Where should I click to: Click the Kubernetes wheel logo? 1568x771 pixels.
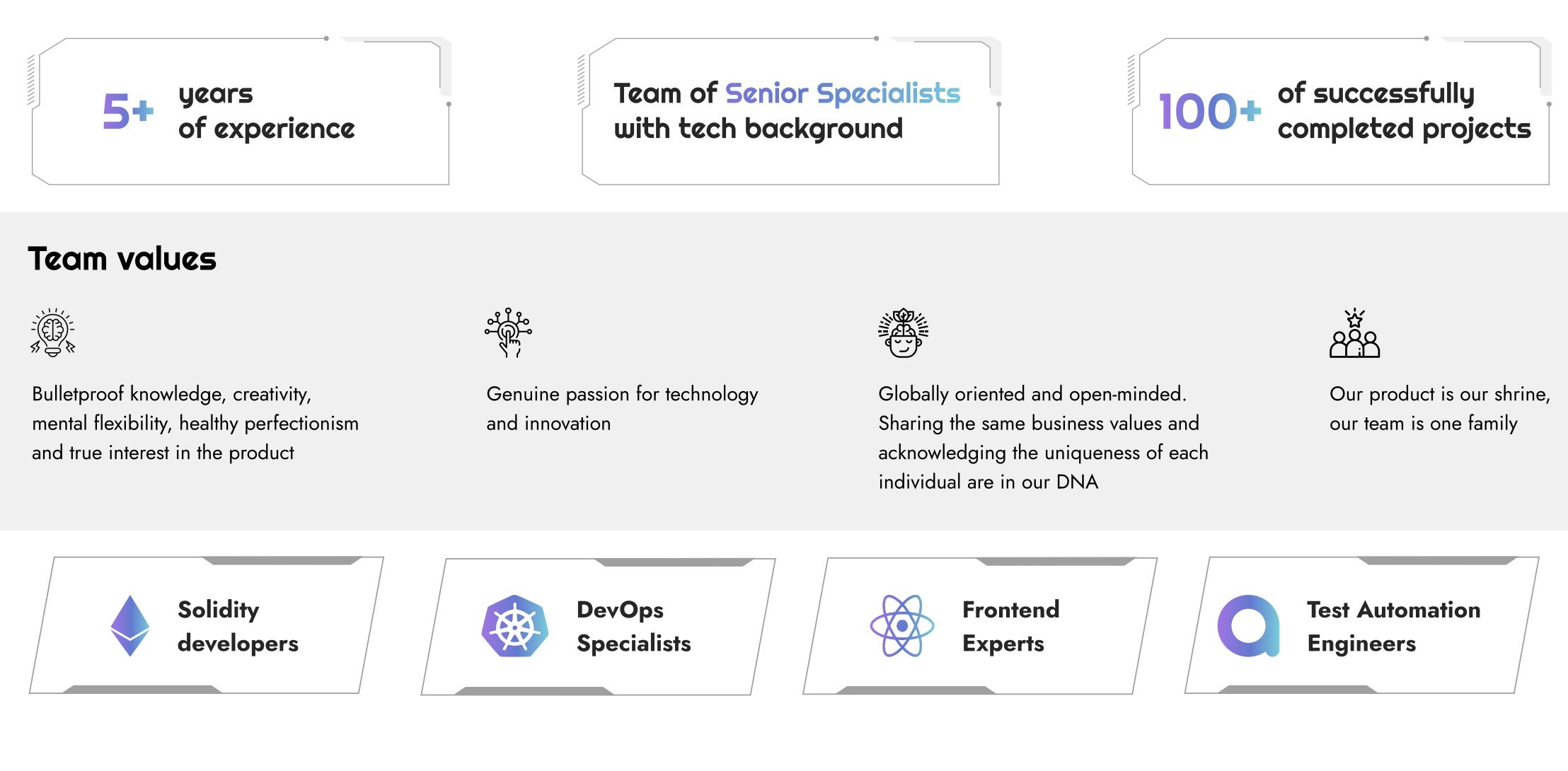pos(515,626)
